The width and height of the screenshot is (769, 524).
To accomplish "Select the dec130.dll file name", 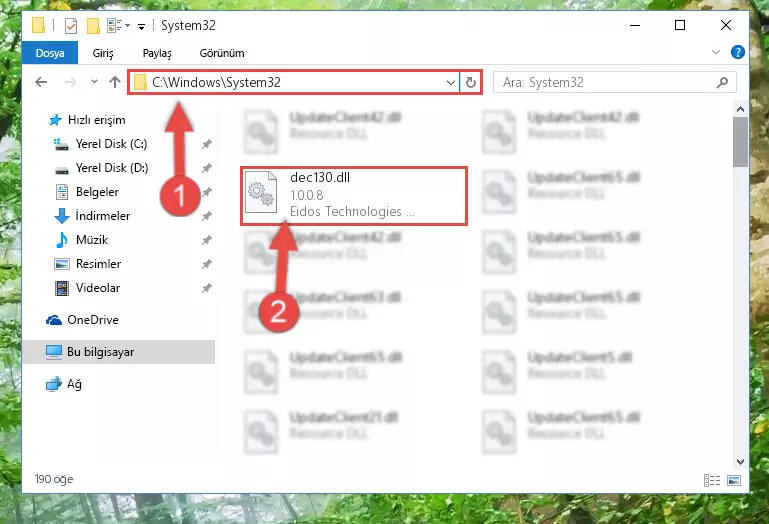I will [320, 178].
